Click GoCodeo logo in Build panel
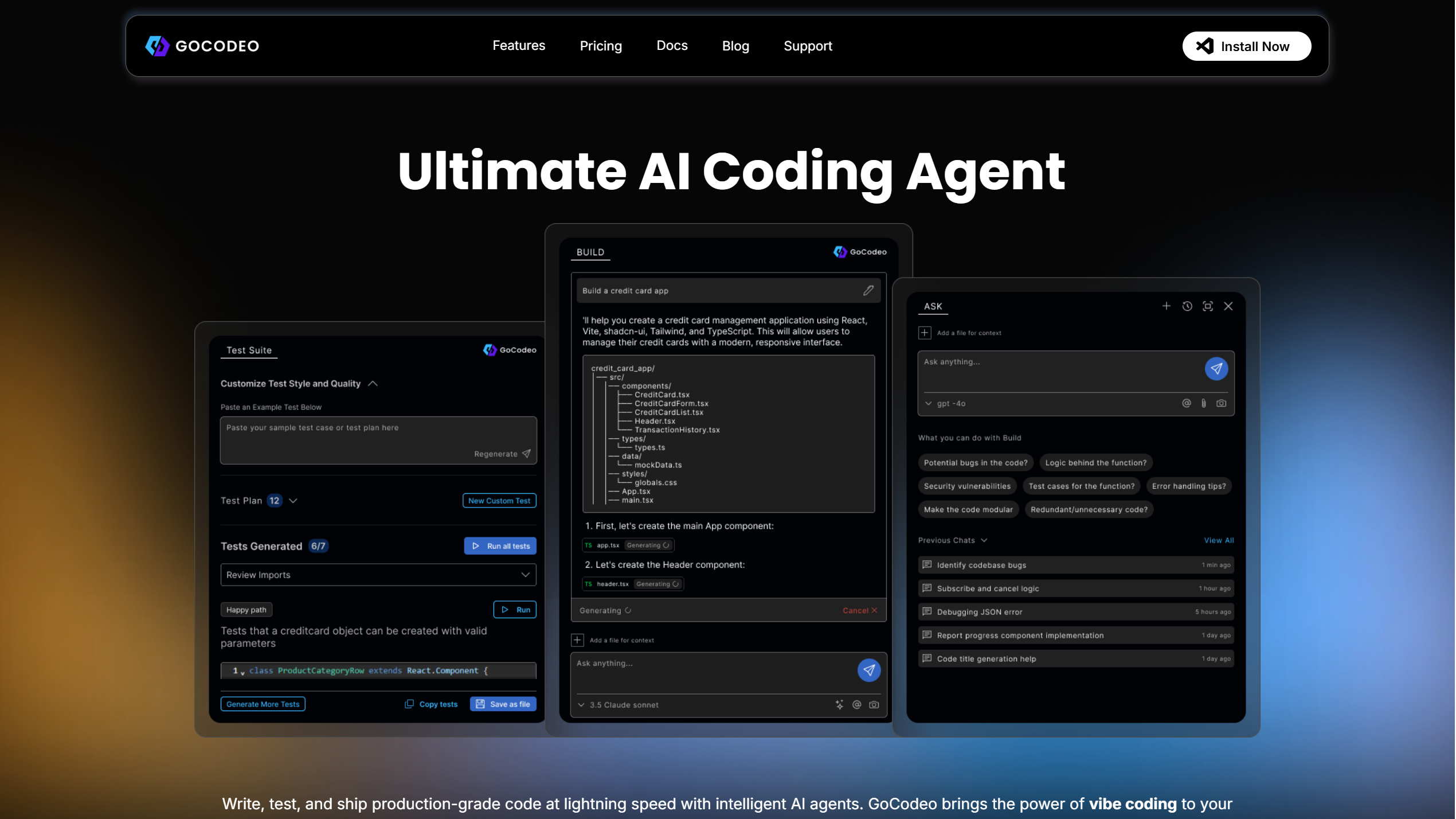This screenshot has width=1456, height=819. (x=860, y=252)
